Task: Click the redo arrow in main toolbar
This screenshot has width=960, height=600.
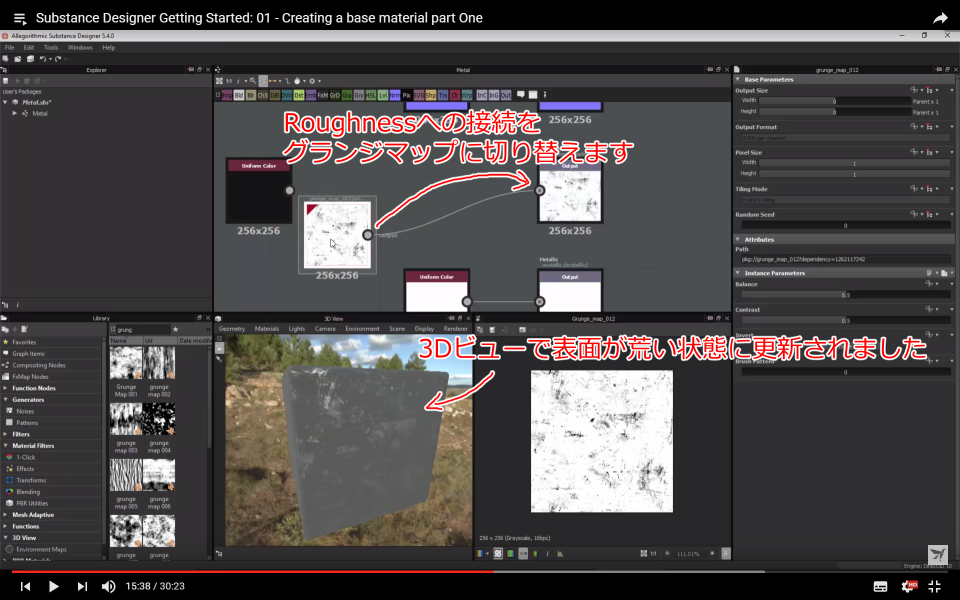Action: (x=58, y=59)
